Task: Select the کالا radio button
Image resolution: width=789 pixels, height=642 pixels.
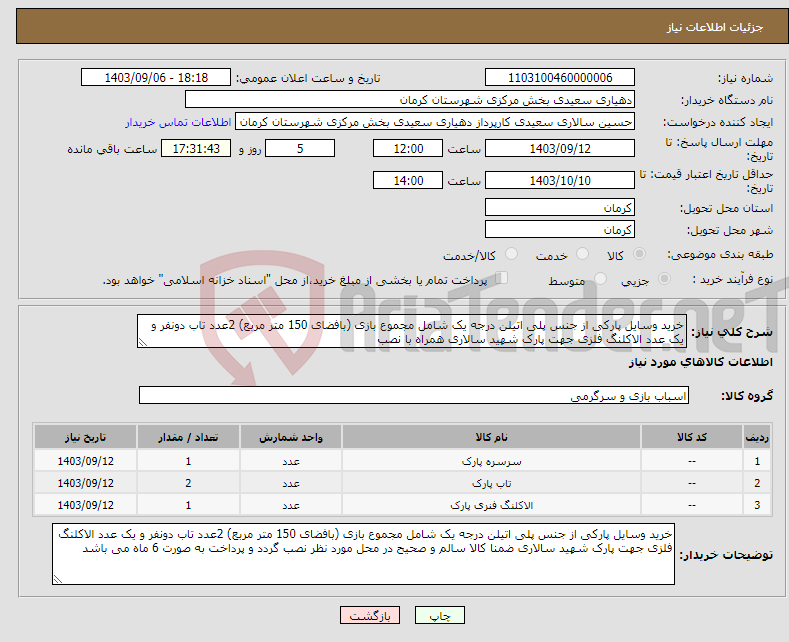Action: point(639,254)
